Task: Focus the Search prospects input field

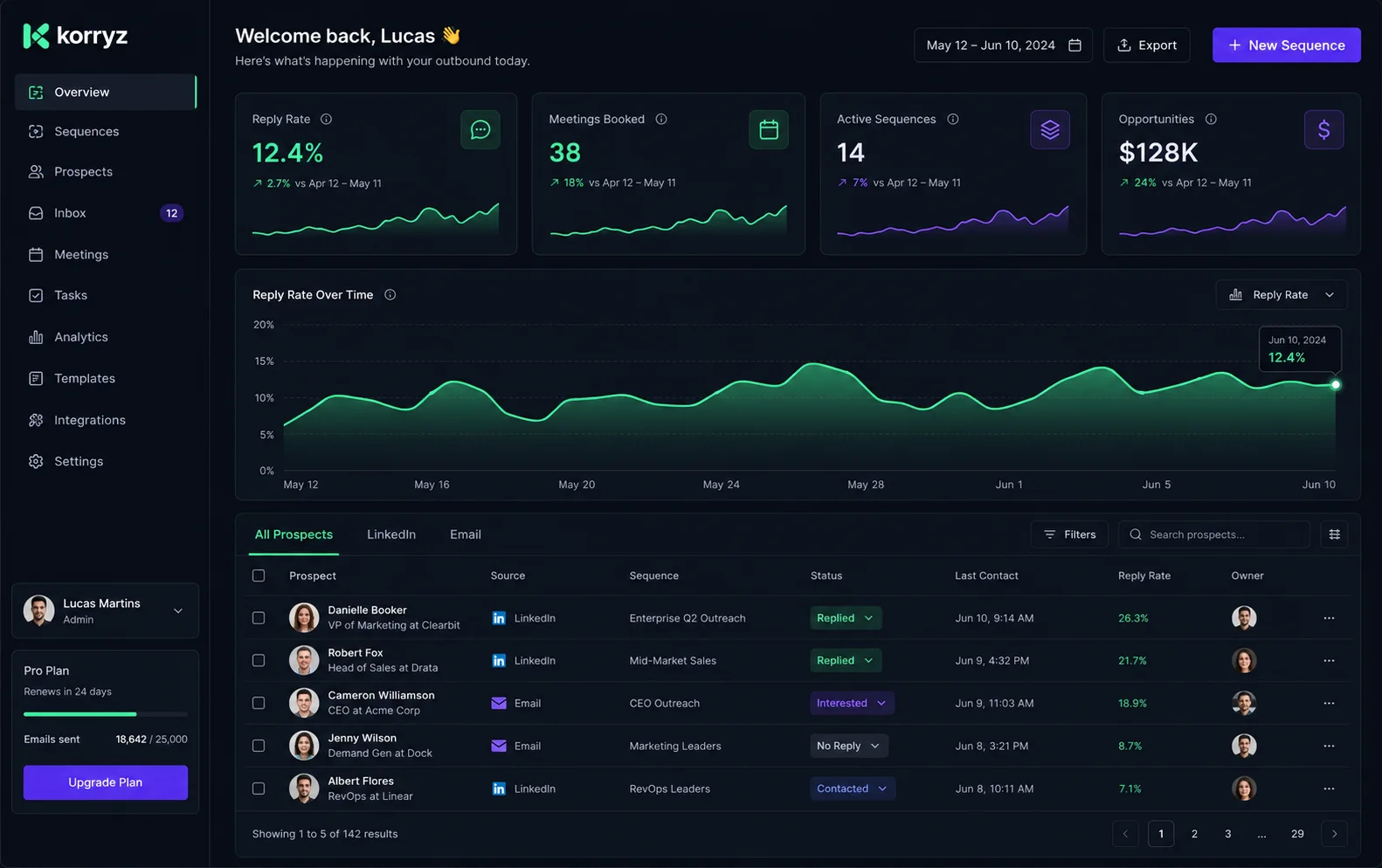Action: (1214, 534)
